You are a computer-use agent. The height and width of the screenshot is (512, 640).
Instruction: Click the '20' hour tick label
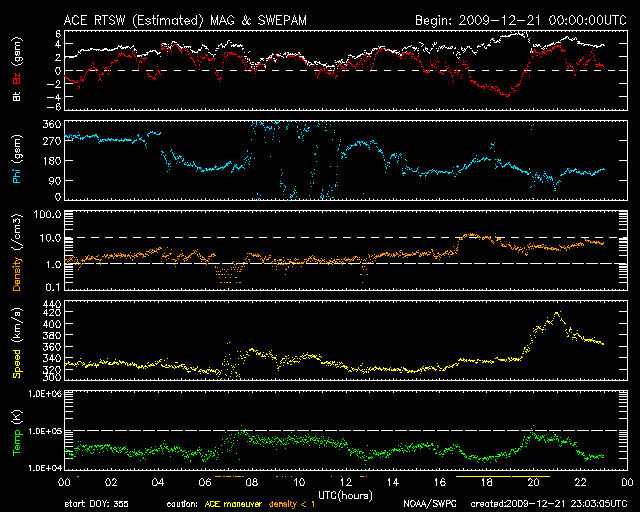tap(533, 483)
